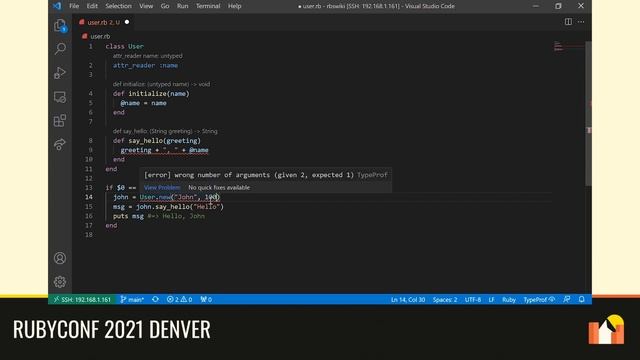Open the Live Share view icon
640x360 pixels.
coord(60,144)
